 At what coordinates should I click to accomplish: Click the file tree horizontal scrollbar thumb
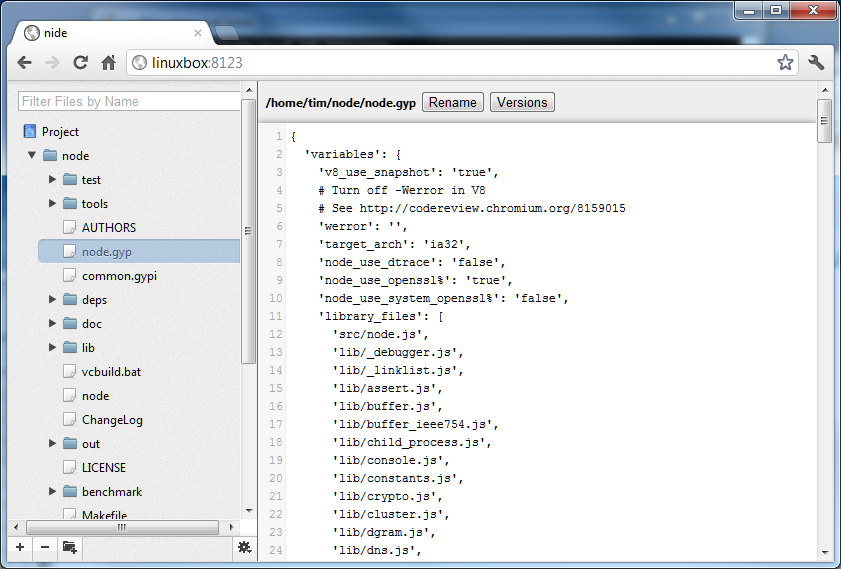point(122,527)
